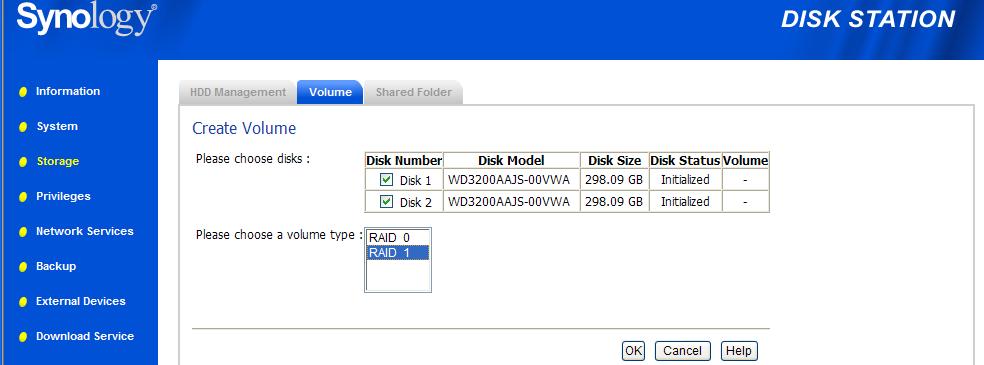Viewport: 984px width, 365px height.
Task: Click empty area of volume type listbox
Action: click(x=397, y=275)
